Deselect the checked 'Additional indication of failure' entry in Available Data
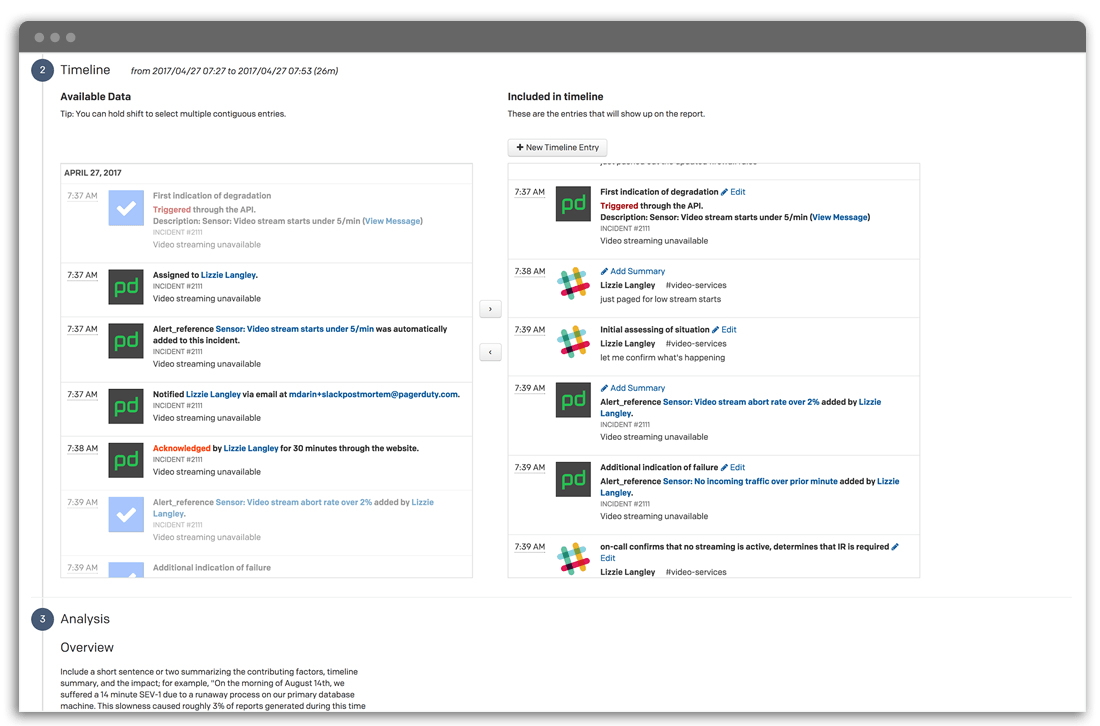 pos(126,570)
